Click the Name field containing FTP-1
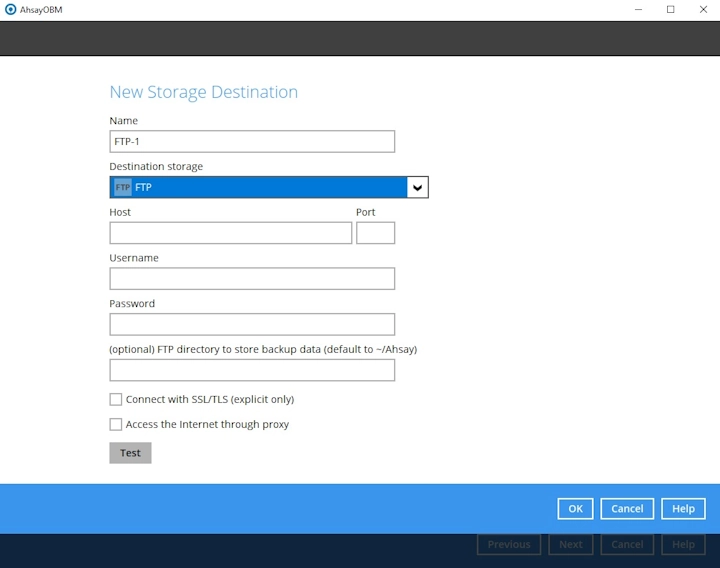This screenshot has height=568, width=720. pos(252,141)
